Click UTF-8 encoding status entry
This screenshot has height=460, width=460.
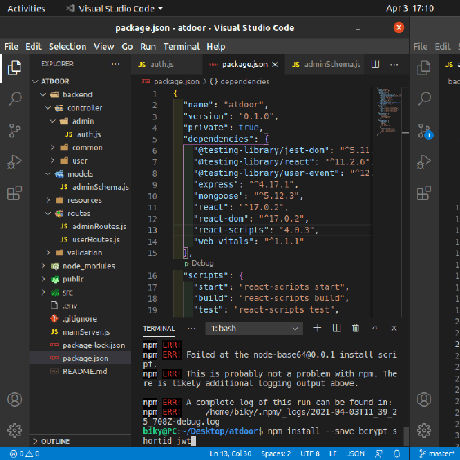[310, 454]
